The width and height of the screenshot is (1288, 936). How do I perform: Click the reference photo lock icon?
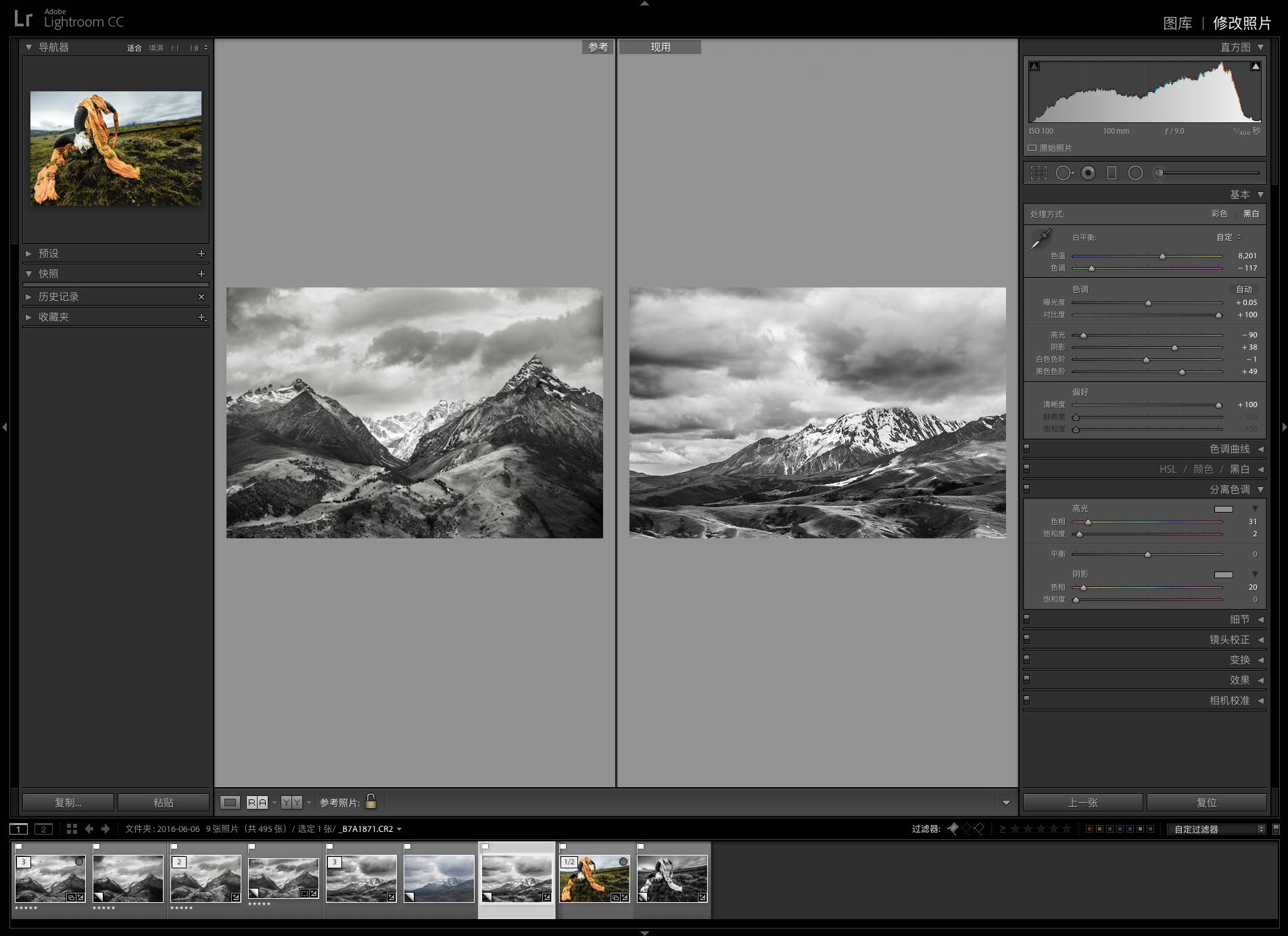(x=371, y=801)
